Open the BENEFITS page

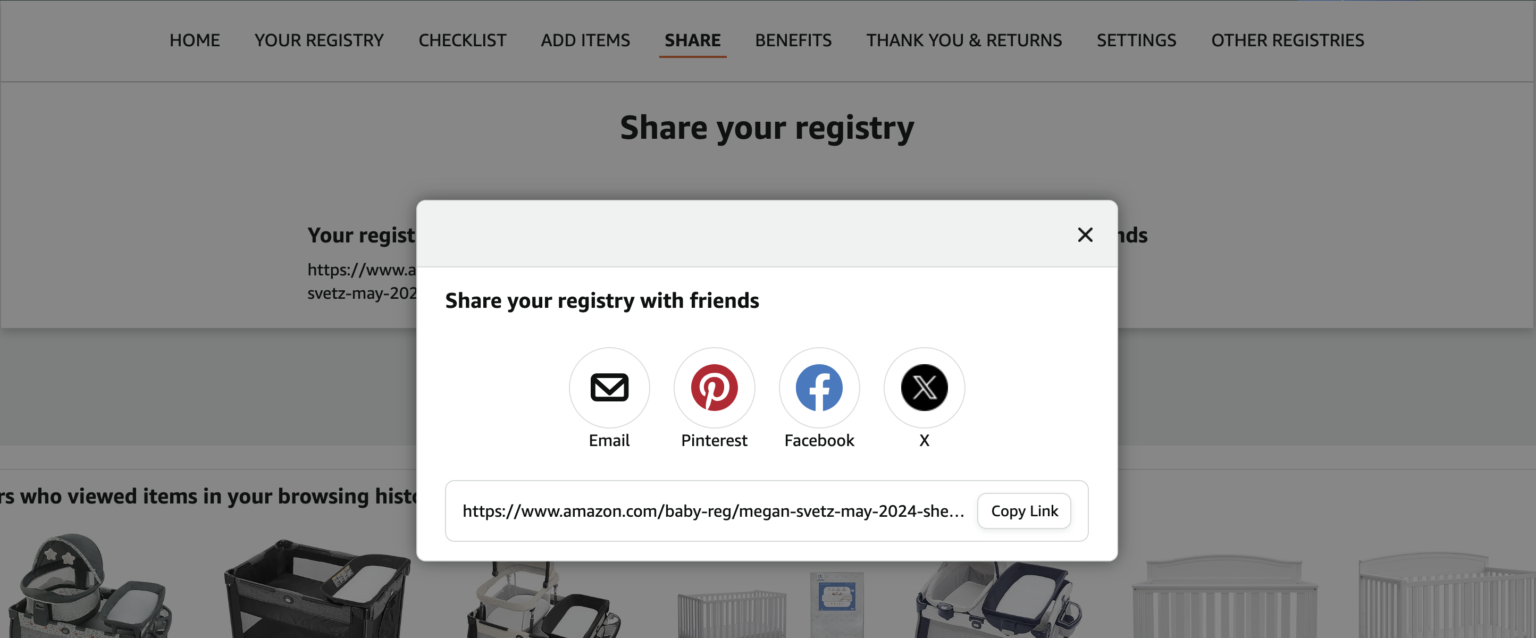tap(793, 40)
